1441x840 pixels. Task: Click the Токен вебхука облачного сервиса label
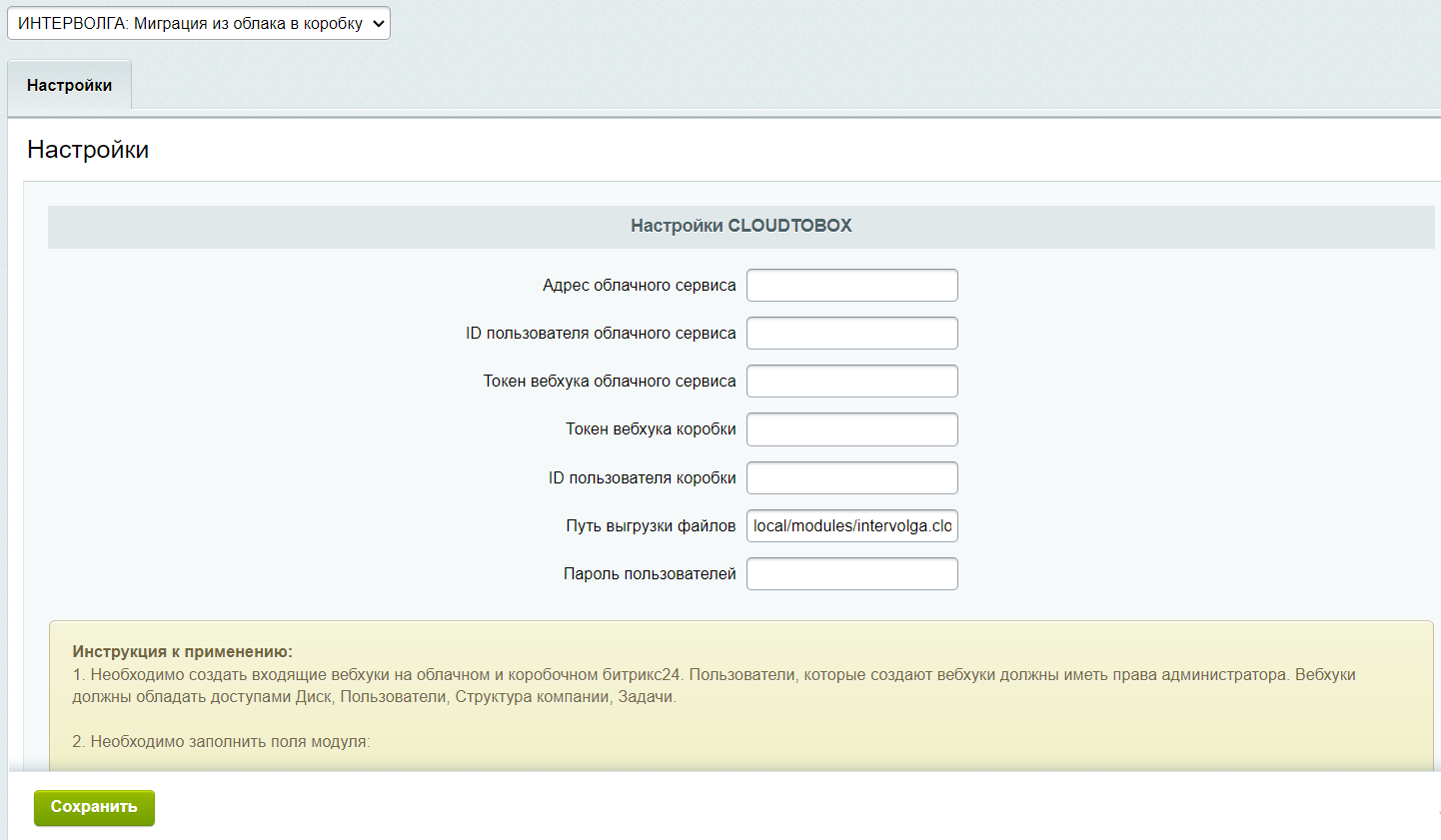tap(610, 382)
